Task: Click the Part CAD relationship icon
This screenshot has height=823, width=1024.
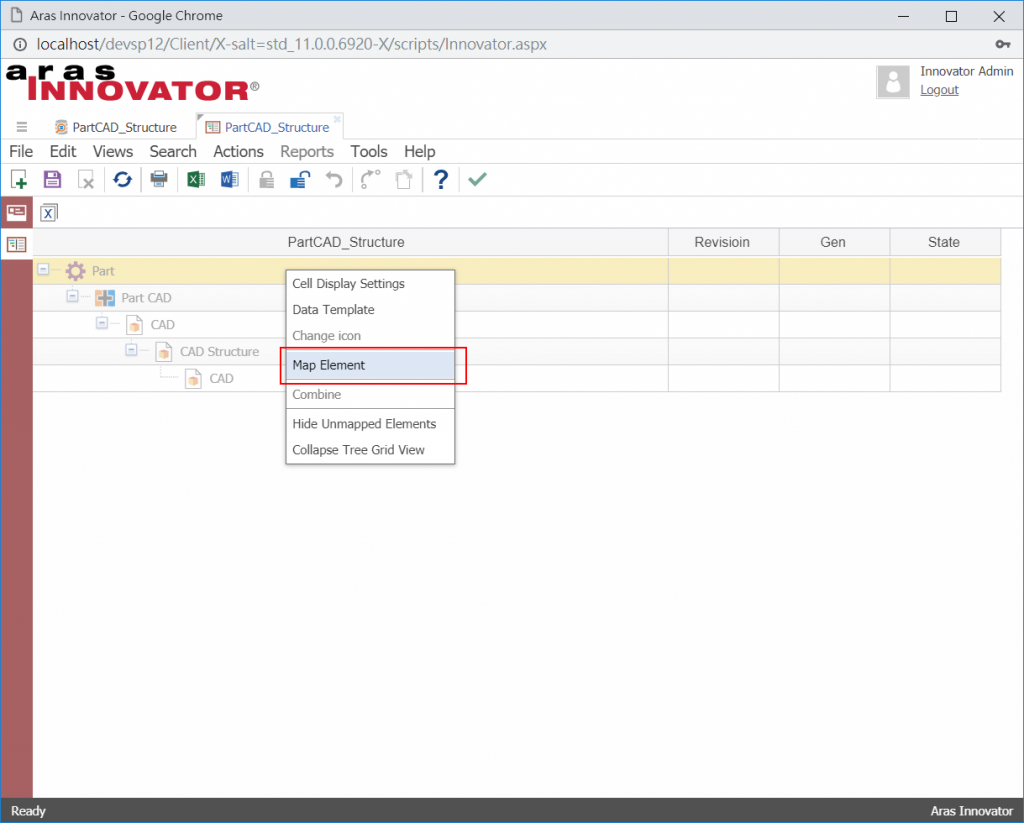Action: [x=104, y=298]
